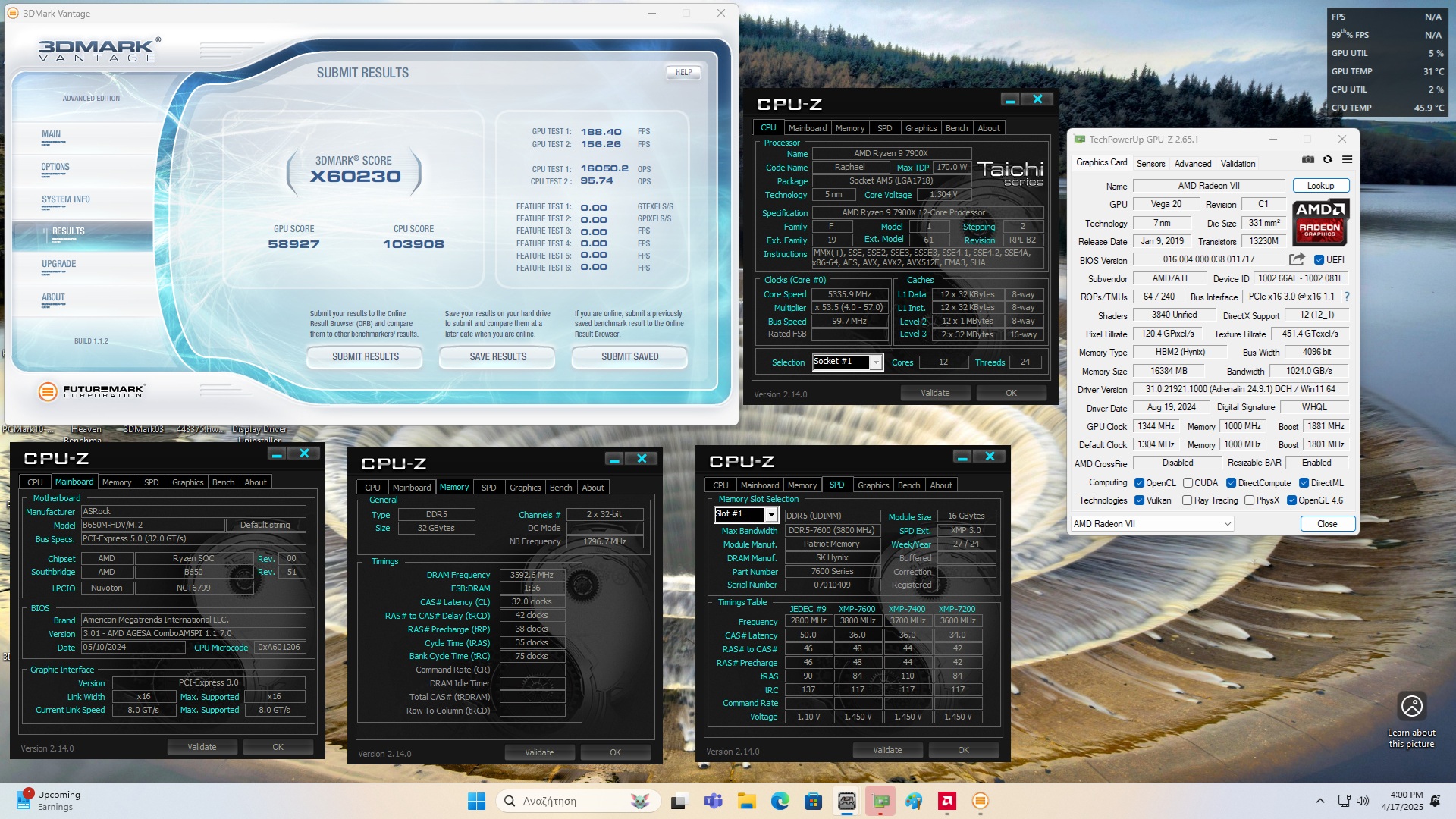
Task: Click the CPU-Z taskbar icon
Action: pyautogui.click(x=846, y=801)
